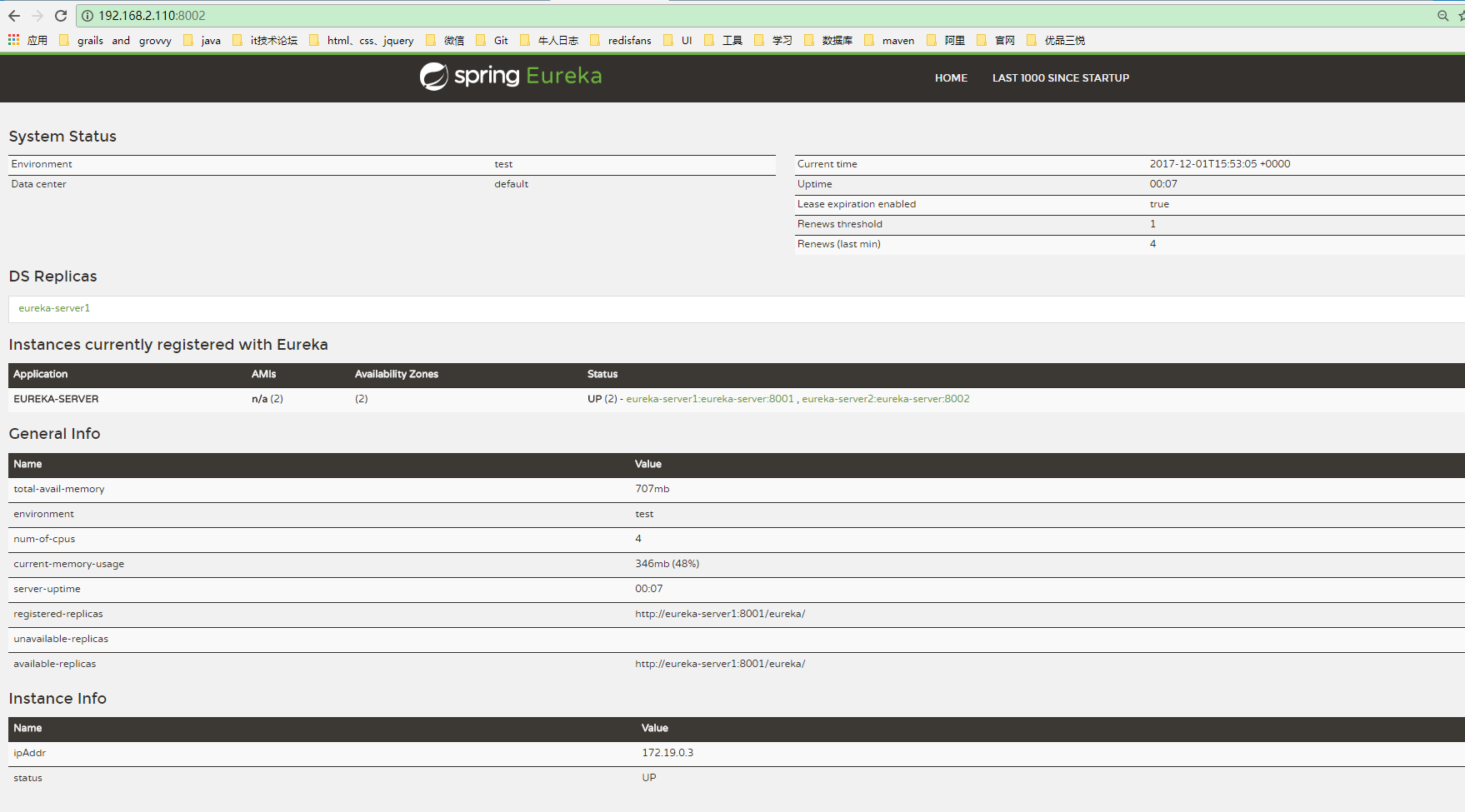Click the 346mb (48%) memory usage value

pos(667,564)
